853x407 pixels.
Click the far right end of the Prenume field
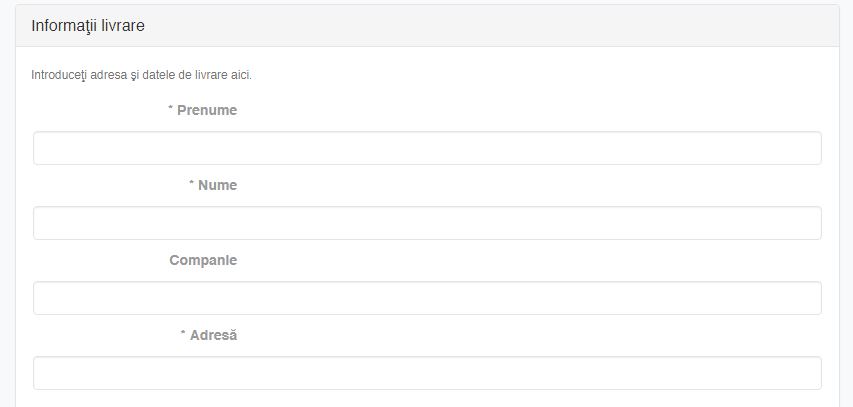pos(810,148)
